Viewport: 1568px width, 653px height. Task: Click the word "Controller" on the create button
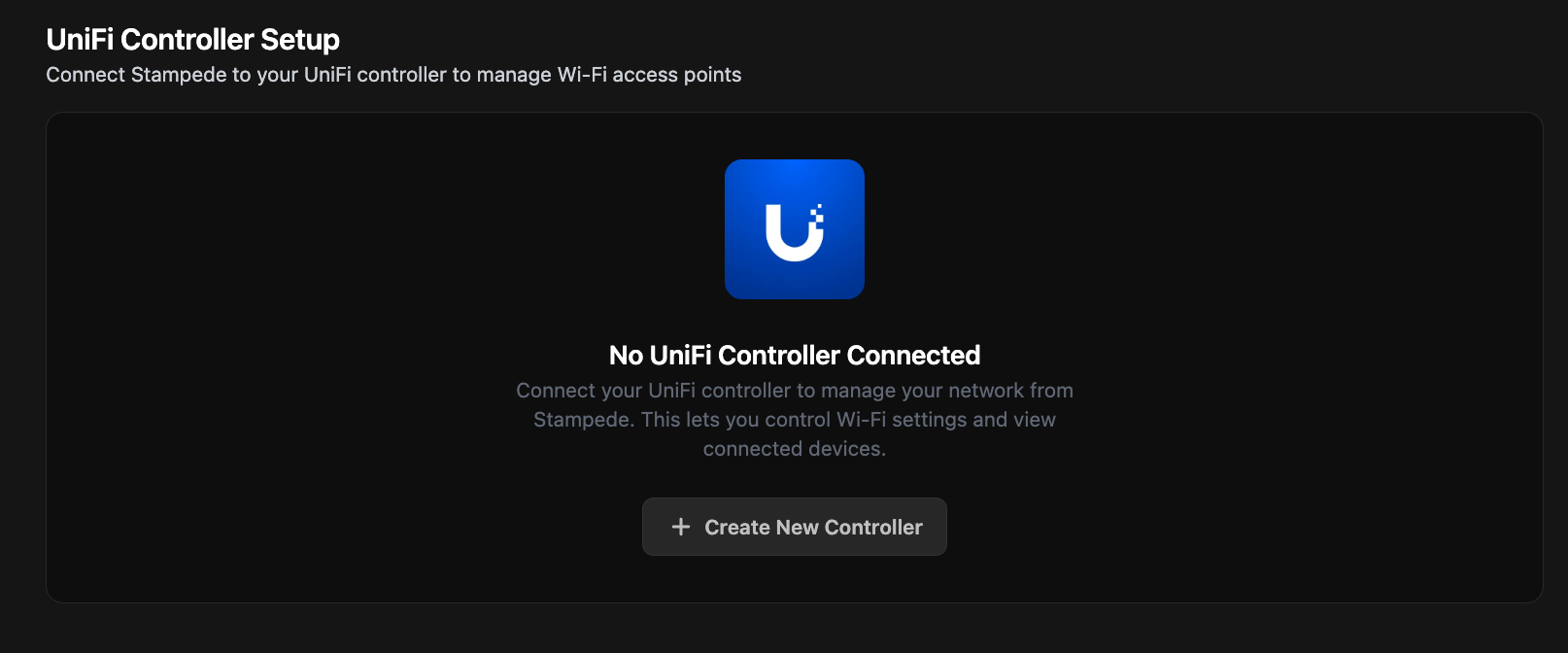(x=873, y=527)
